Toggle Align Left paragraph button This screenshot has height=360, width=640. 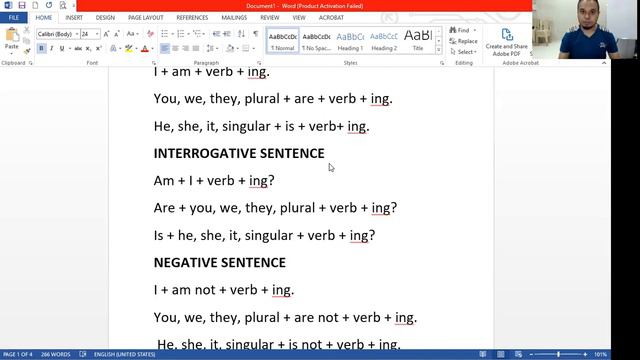[164, 49]
